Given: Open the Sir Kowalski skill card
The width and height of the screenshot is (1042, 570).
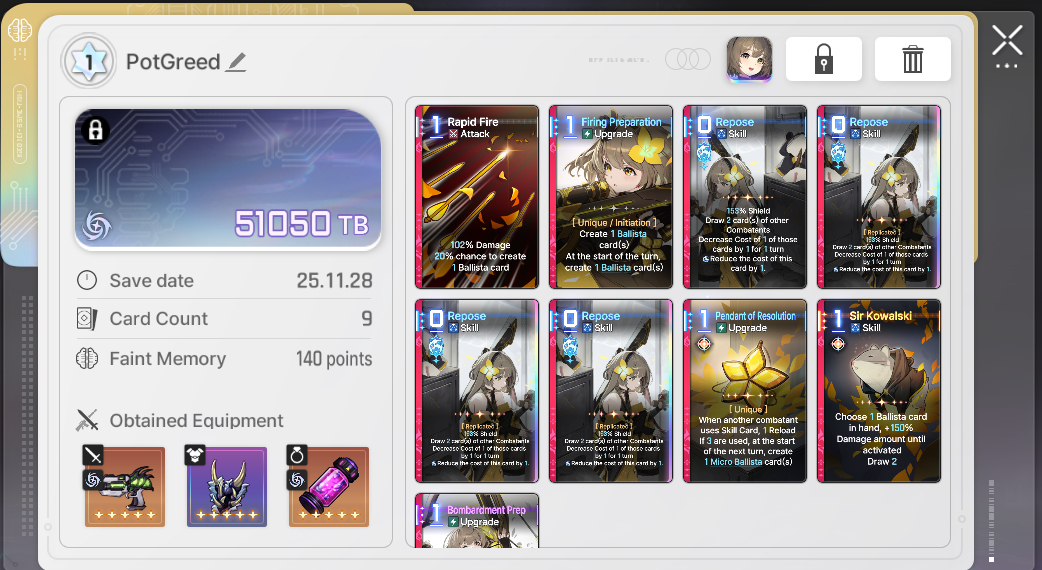Looking at the screenshot, I should coord(879,391).
